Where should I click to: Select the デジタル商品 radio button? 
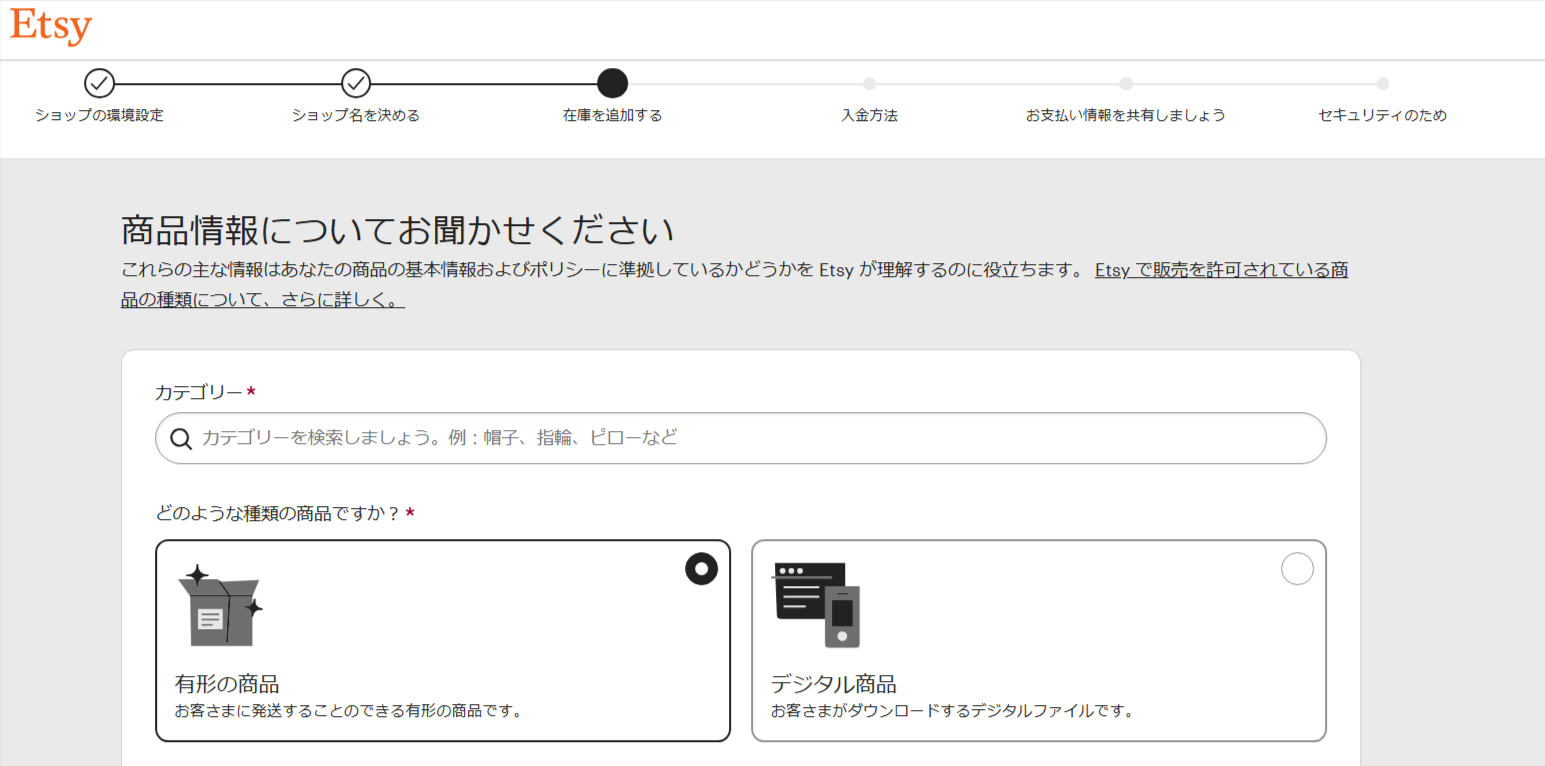(1297, 569)
